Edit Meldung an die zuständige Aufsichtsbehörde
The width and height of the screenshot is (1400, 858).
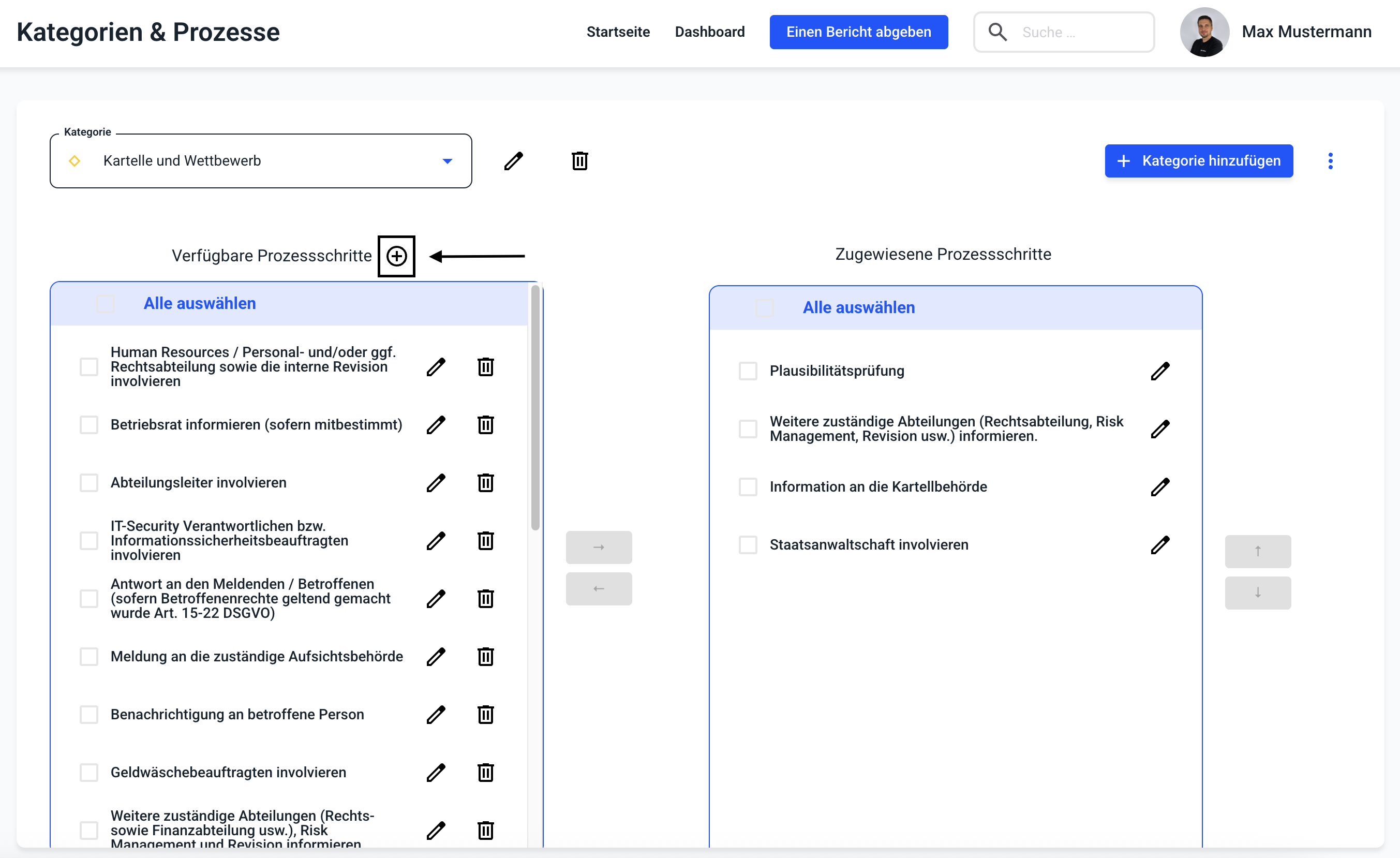(436, 656)
